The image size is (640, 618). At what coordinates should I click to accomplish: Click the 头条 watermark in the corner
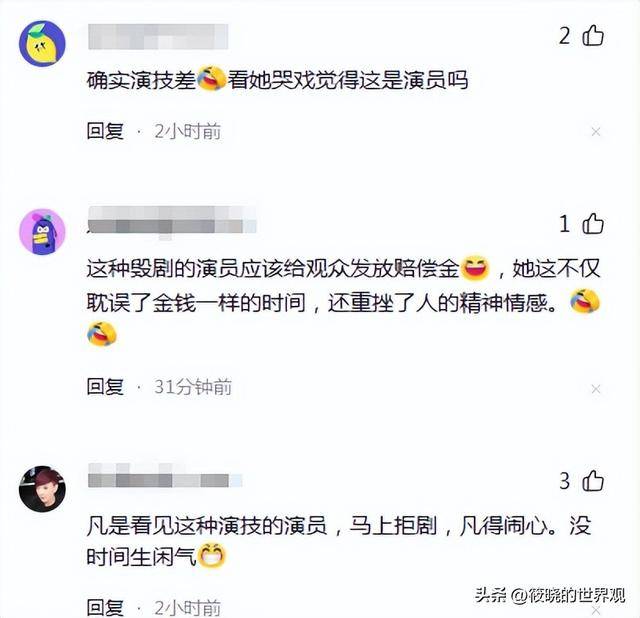[x=549, y=595]
